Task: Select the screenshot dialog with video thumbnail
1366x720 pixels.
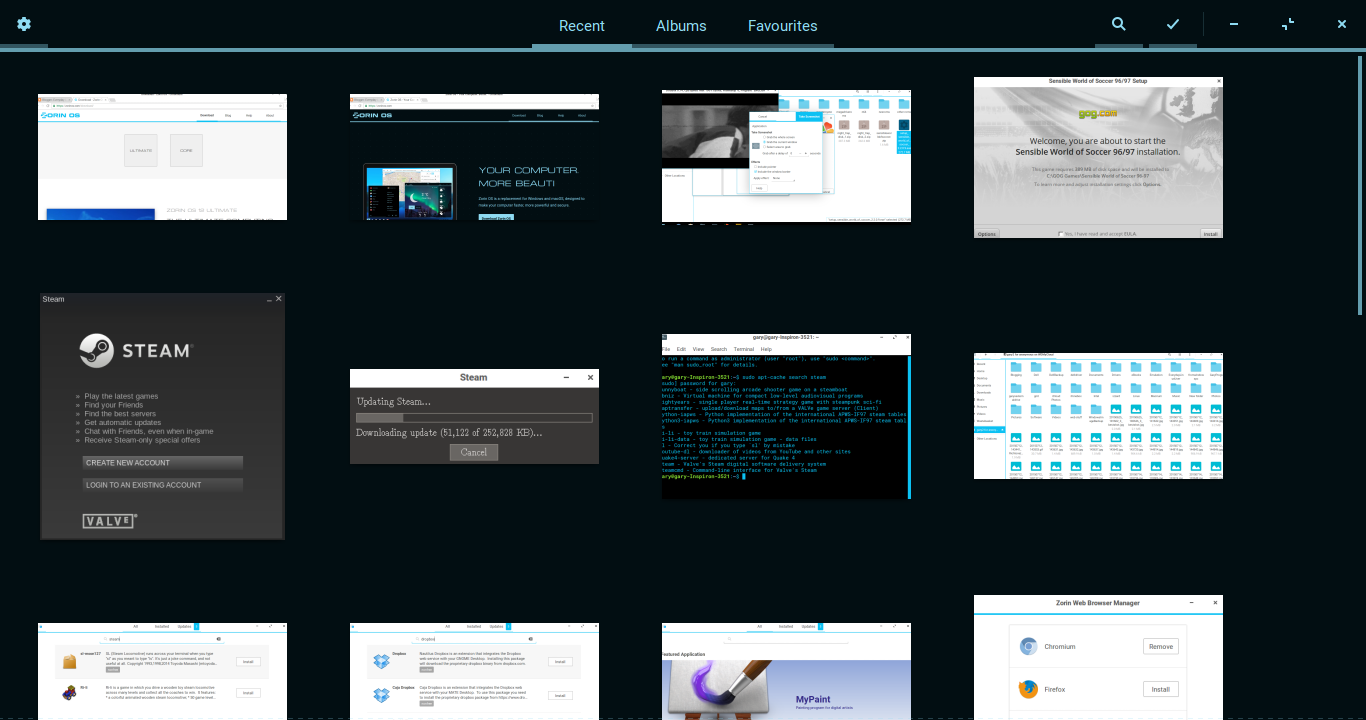Action: point(786,157)
